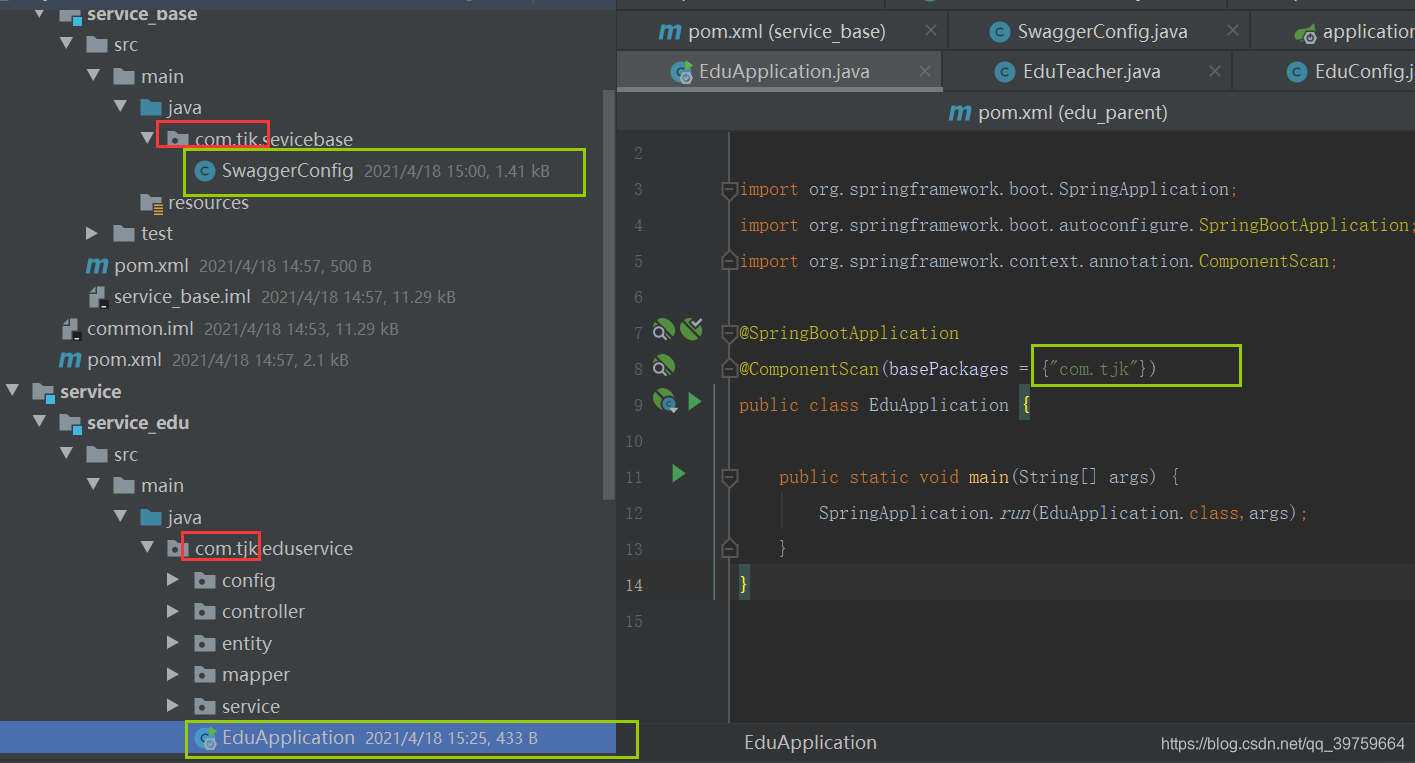Click the EduApplication breadcrumb below the editor

(810, 743)
